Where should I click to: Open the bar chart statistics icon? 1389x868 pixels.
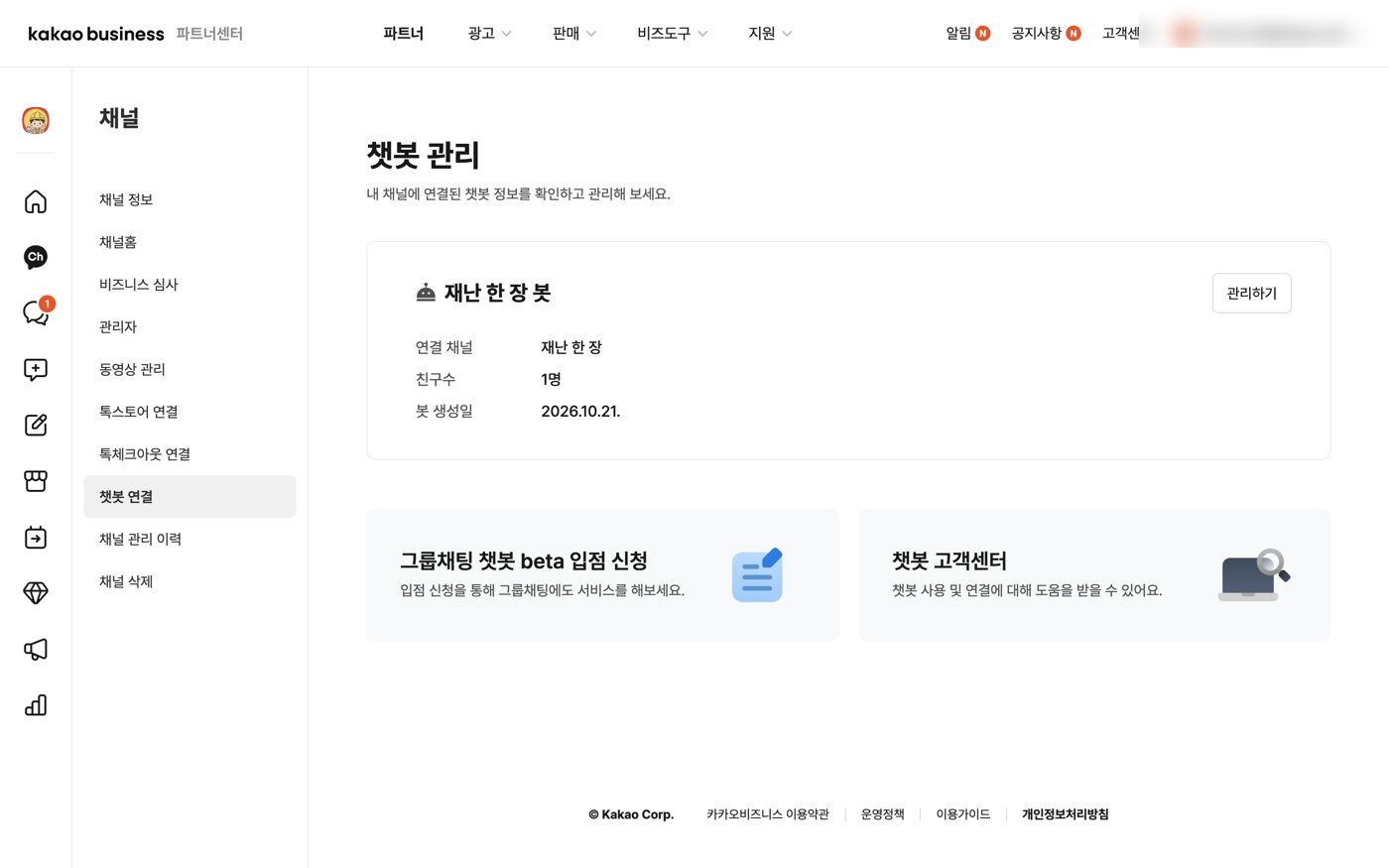36,705
